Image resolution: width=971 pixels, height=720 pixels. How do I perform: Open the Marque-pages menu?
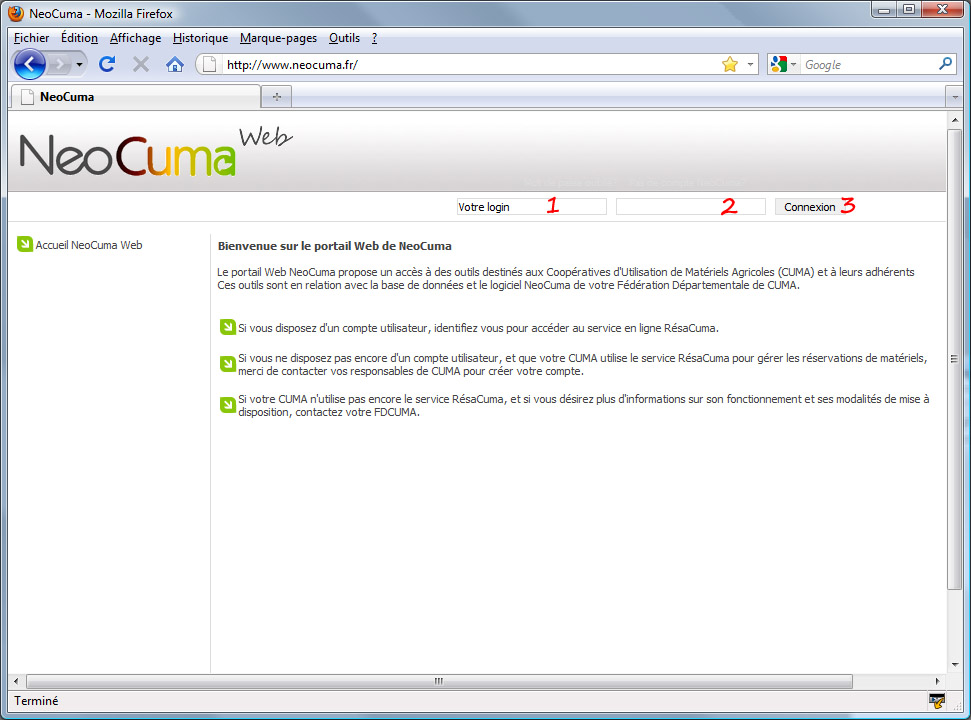279,38
